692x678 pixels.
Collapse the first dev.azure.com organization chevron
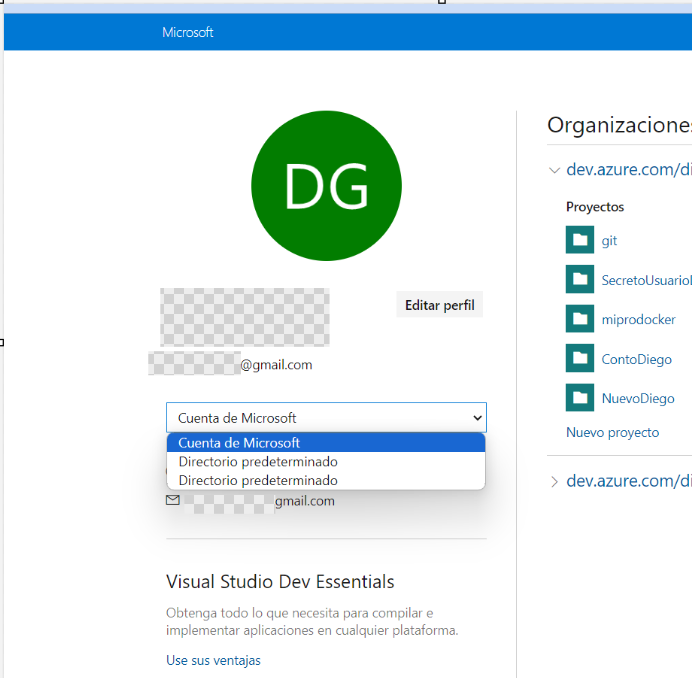(x=554, y=170)
